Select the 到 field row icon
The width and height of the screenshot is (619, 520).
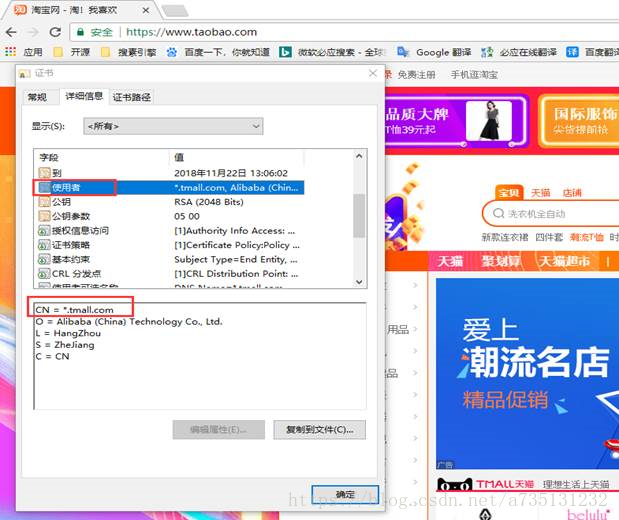44,173
